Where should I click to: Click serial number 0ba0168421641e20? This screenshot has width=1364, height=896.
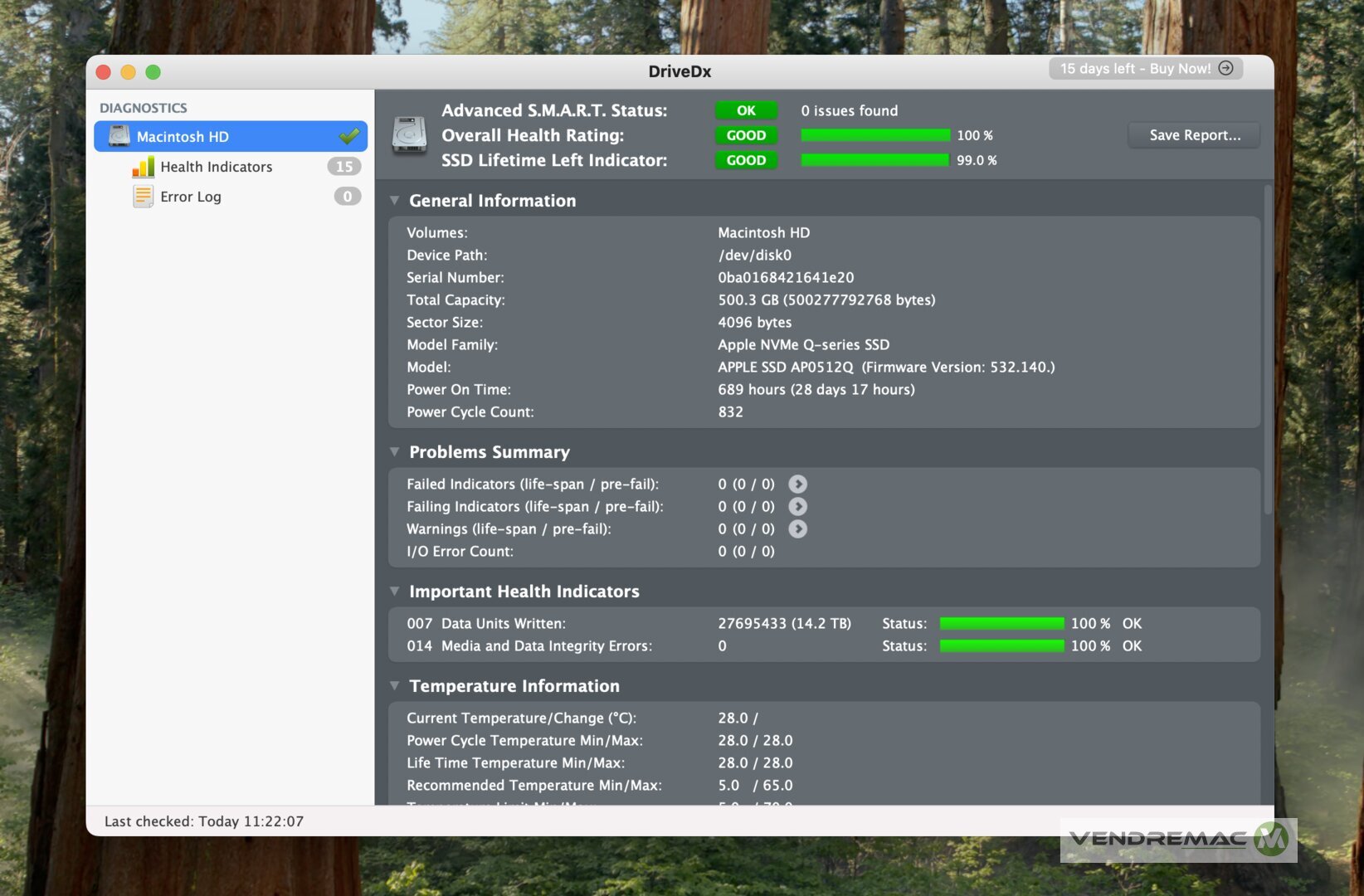786,277
